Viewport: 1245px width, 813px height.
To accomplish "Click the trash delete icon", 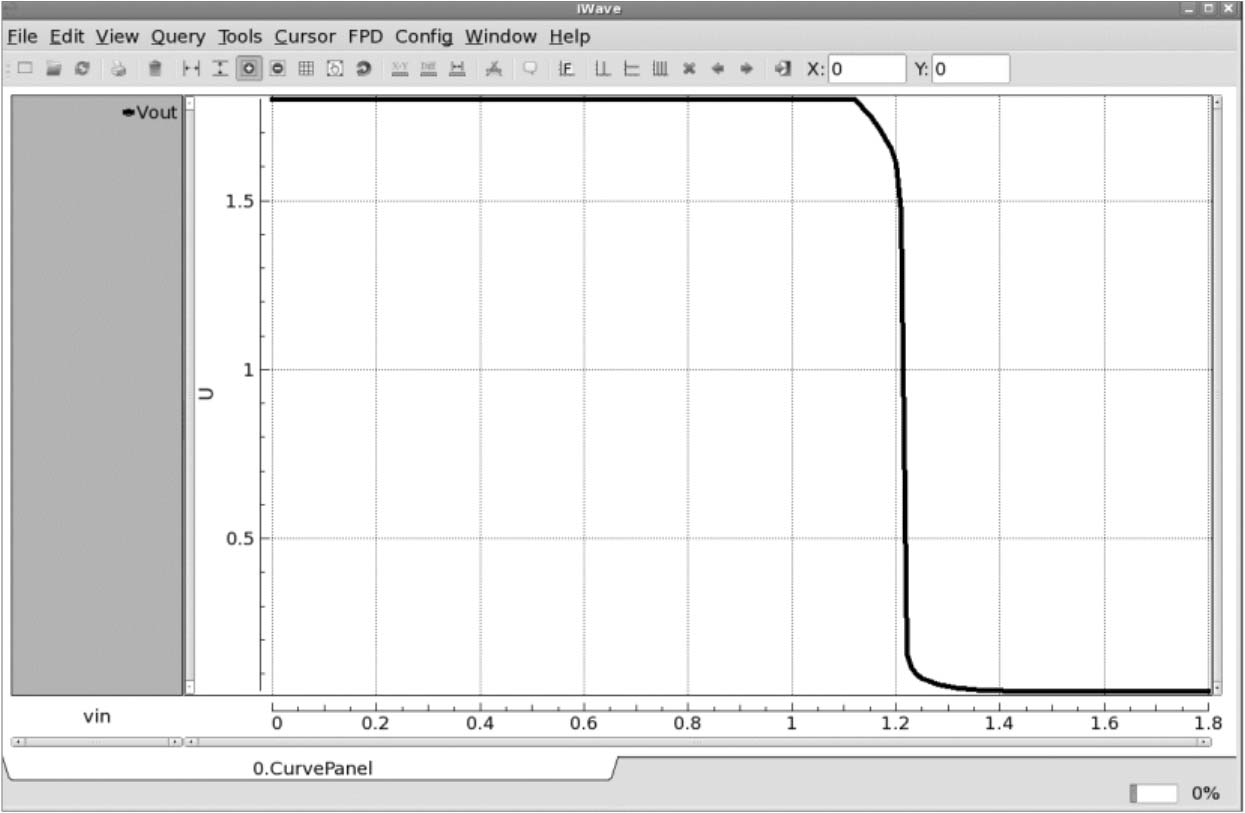I will 155,69.
